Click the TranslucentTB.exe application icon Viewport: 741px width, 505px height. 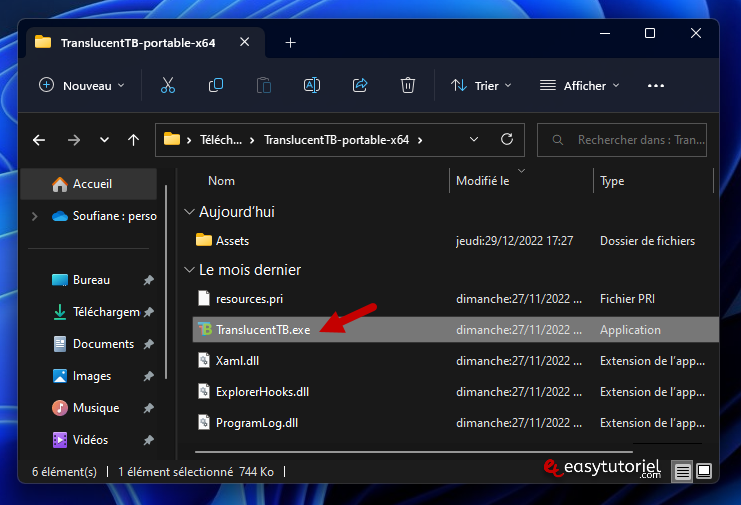(x=205, y=329)
